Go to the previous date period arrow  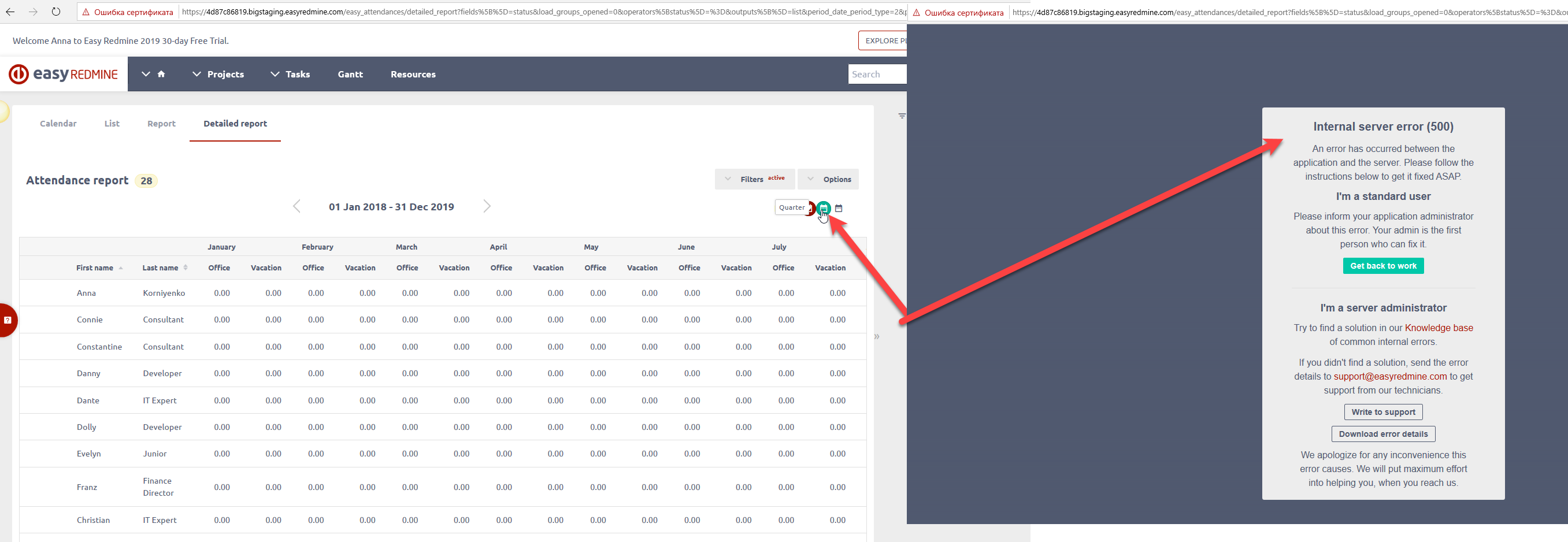[296, 206]
